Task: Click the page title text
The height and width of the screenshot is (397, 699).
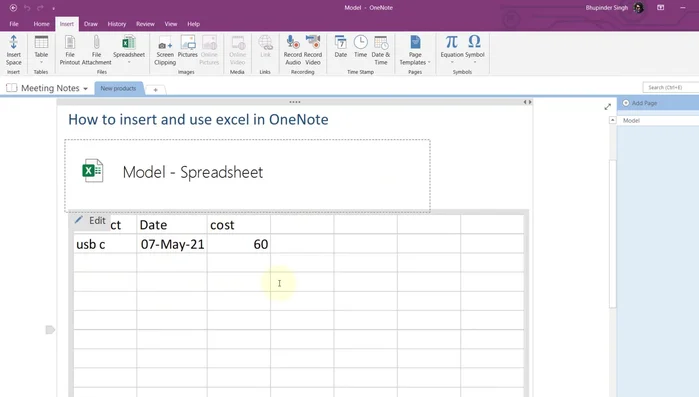Action: click(198, 119)
